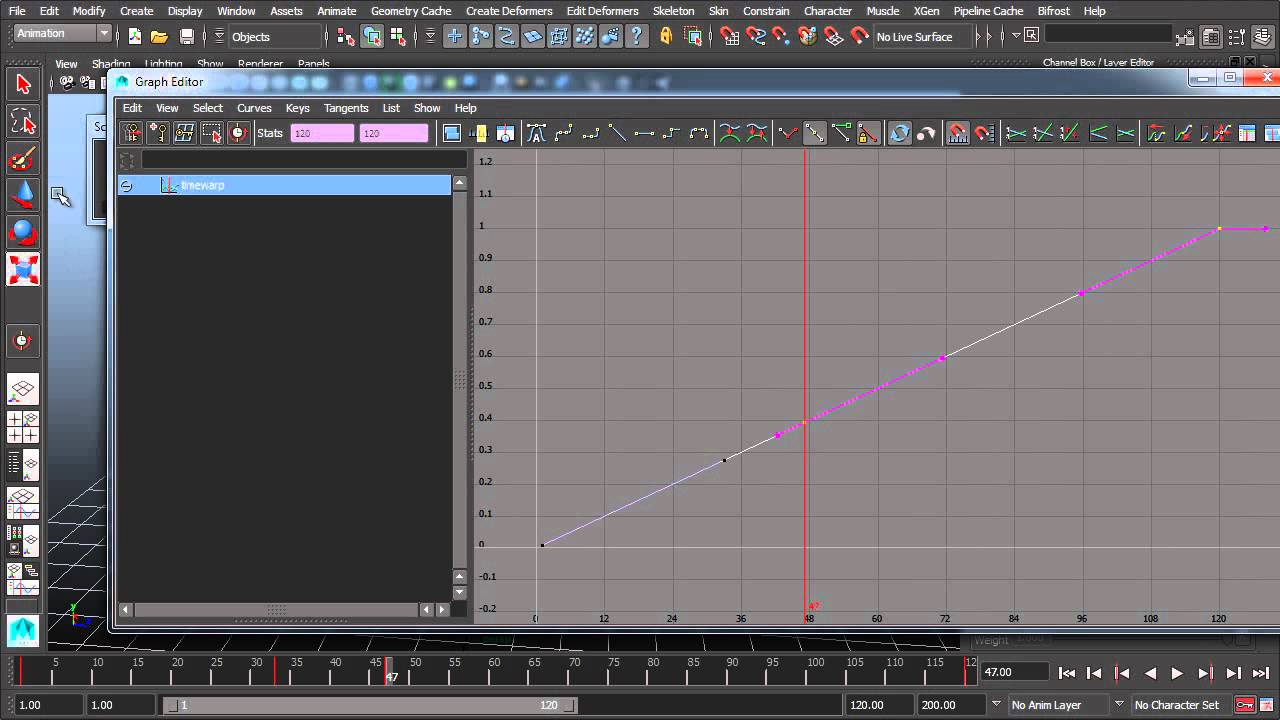Open the No Anim Layer dropdown arrow
This screenshot has width=1280, height=720.
click(996, 704)
